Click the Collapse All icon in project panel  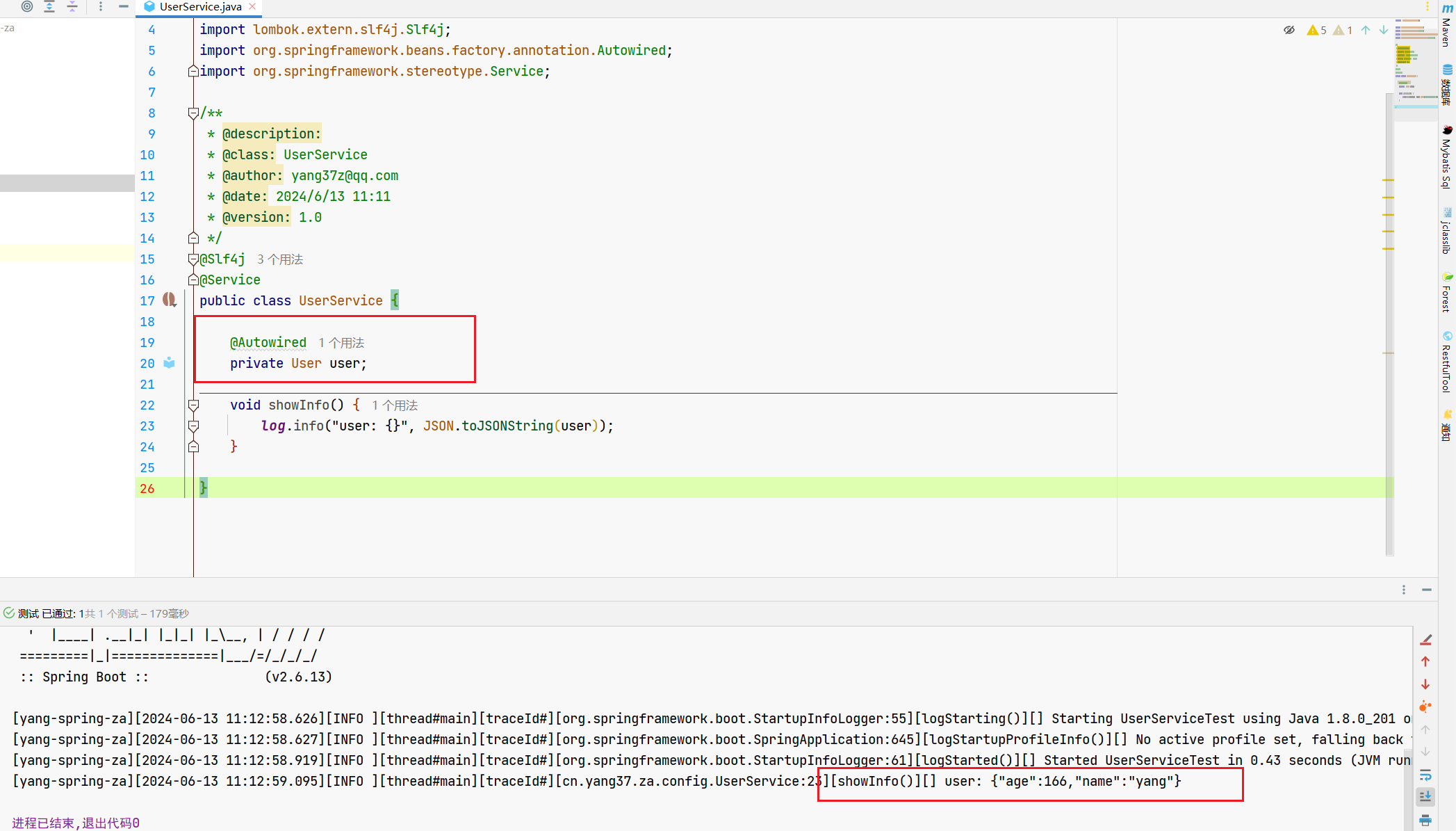pos(72,6)
